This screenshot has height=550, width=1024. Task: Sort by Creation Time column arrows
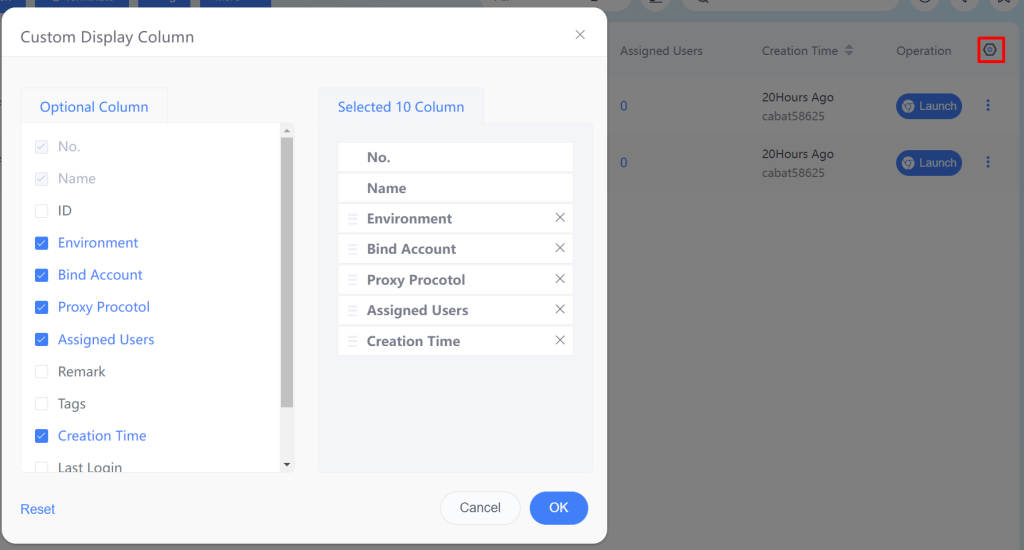(x=849, y=50)
